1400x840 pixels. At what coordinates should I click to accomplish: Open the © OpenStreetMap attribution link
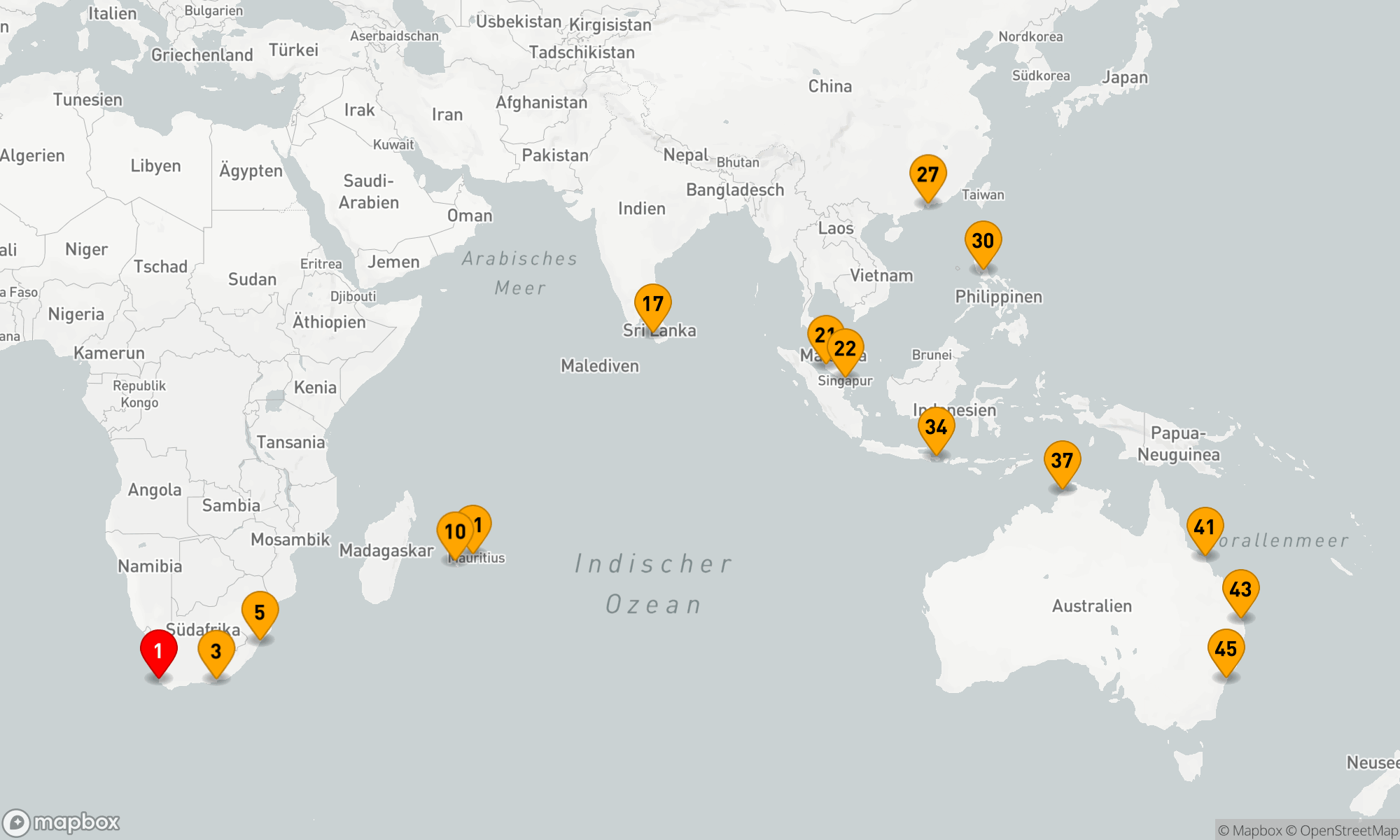point(1341,831)
